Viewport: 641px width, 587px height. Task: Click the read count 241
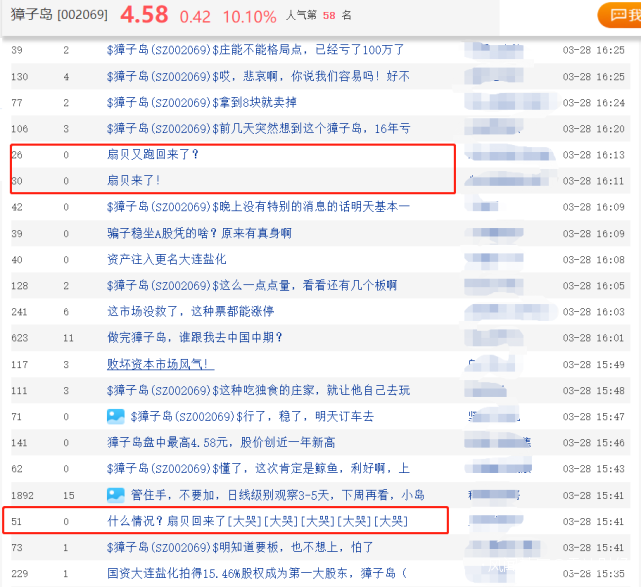20,312
